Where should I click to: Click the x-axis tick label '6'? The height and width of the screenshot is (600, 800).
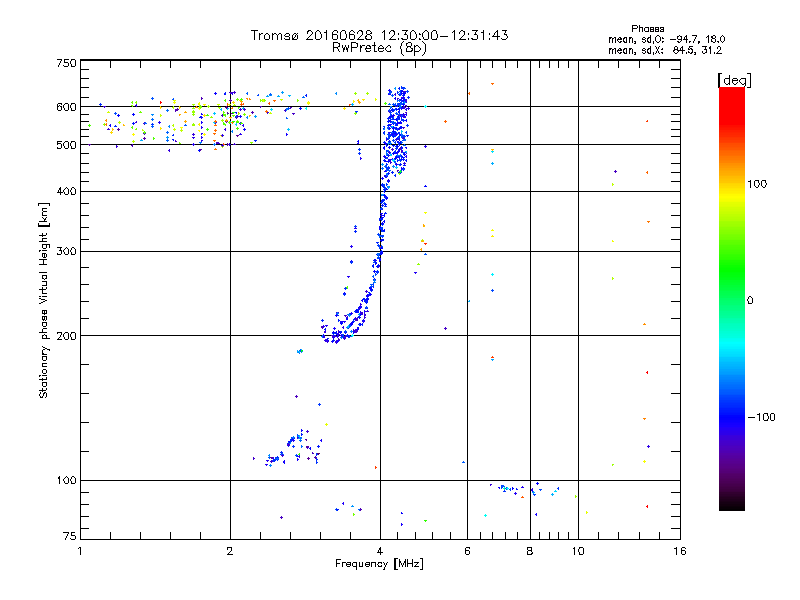(467, 551)
